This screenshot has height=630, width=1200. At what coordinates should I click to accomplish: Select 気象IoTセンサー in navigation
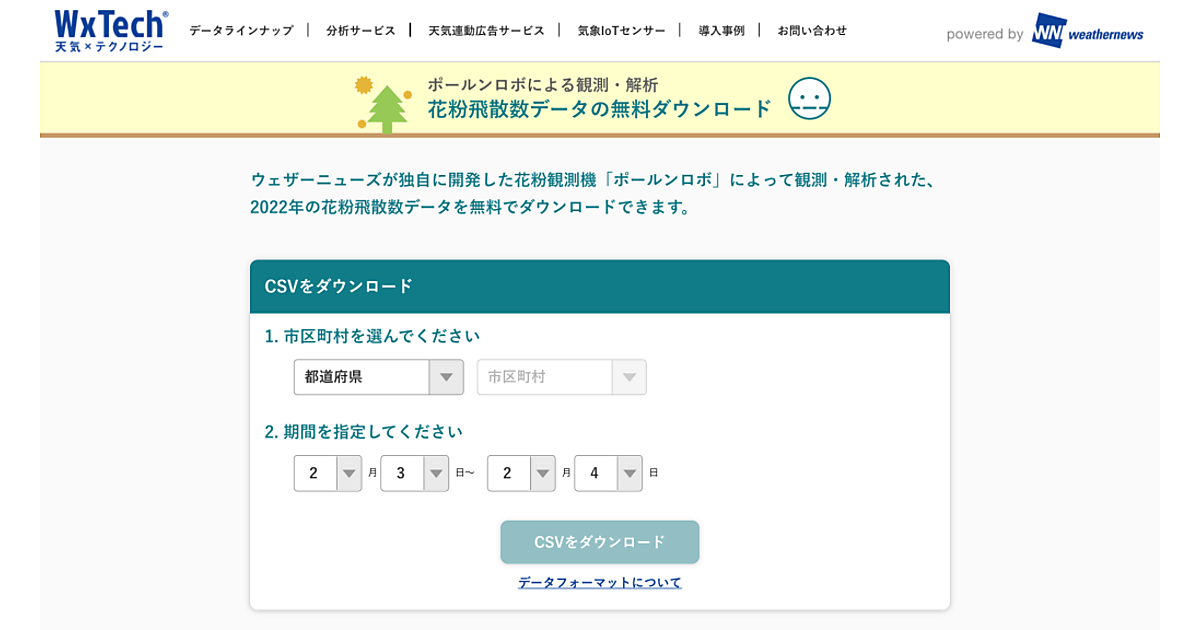pos(621,31)
